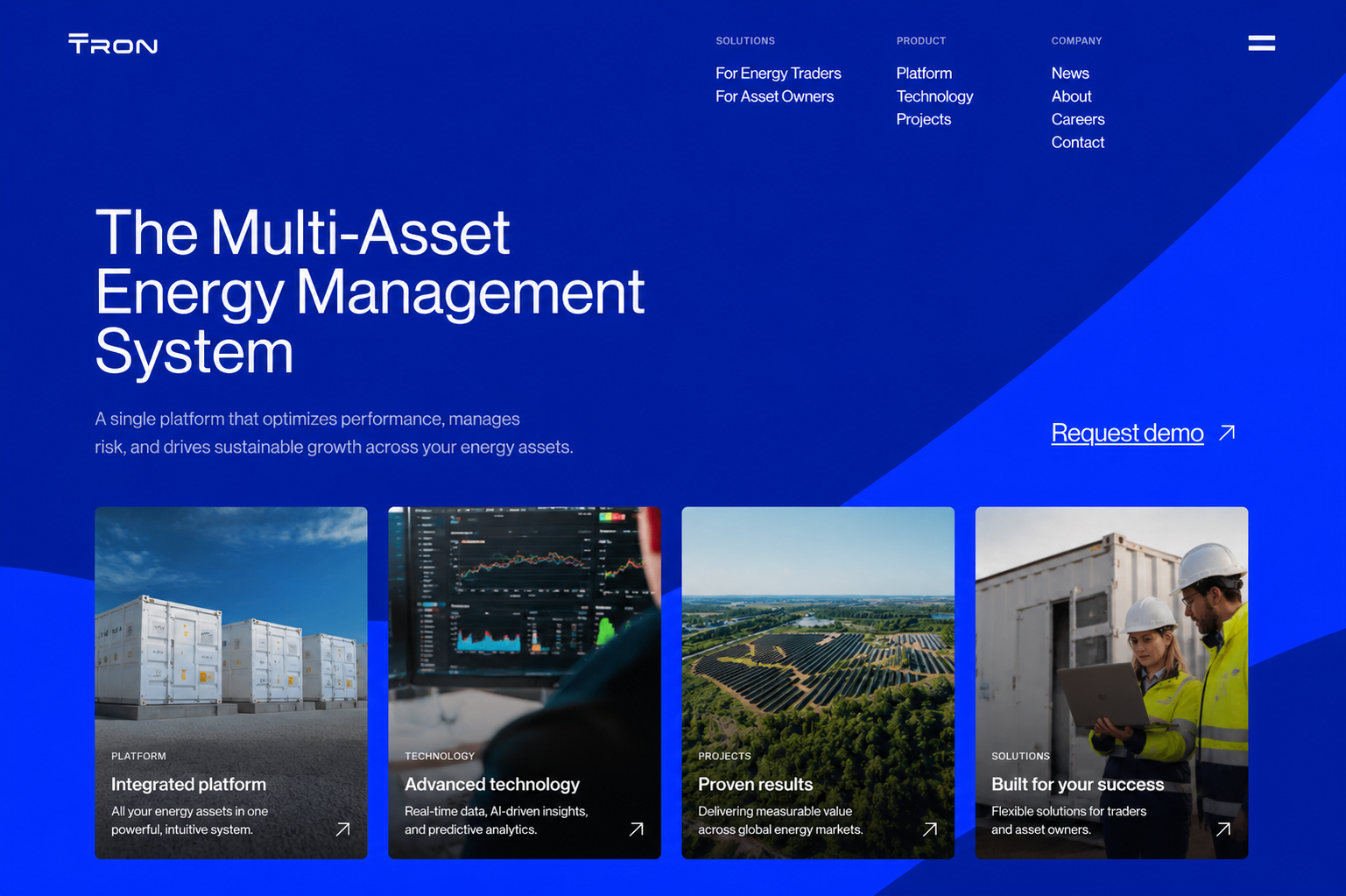Click the TRON logo
The image size is (1346, 896).
click(x=113, y=44)
